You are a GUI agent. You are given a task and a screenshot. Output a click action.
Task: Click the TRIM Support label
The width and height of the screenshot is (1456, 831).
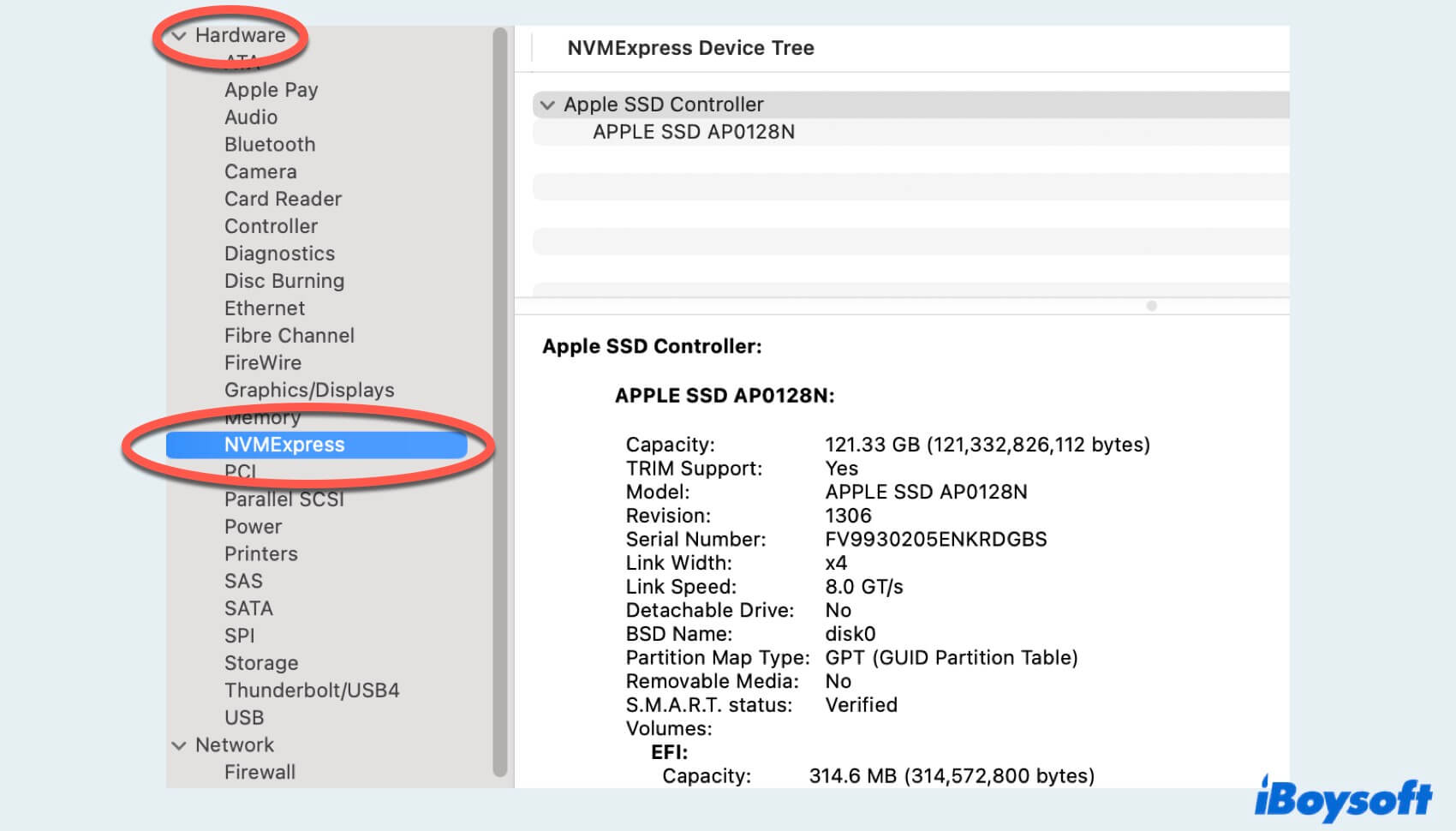click(694, 469)
